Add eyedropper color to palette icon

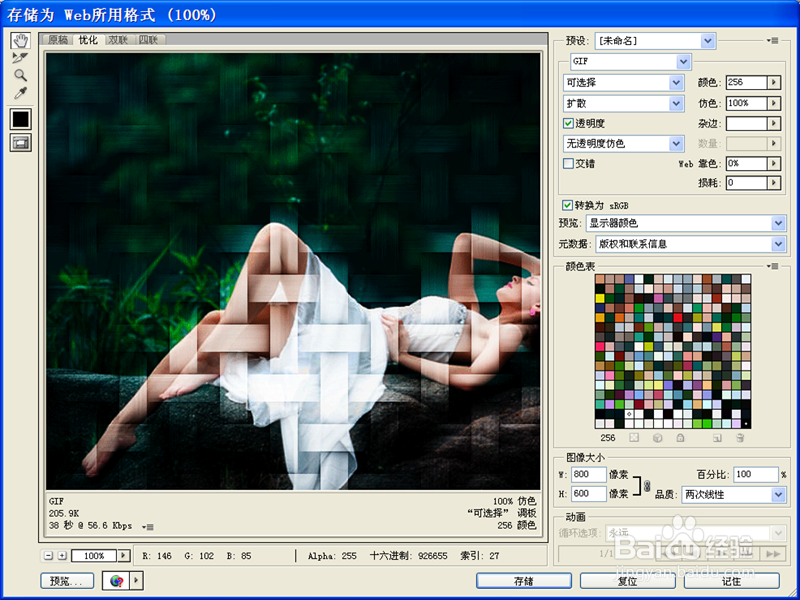coord(717,438)
